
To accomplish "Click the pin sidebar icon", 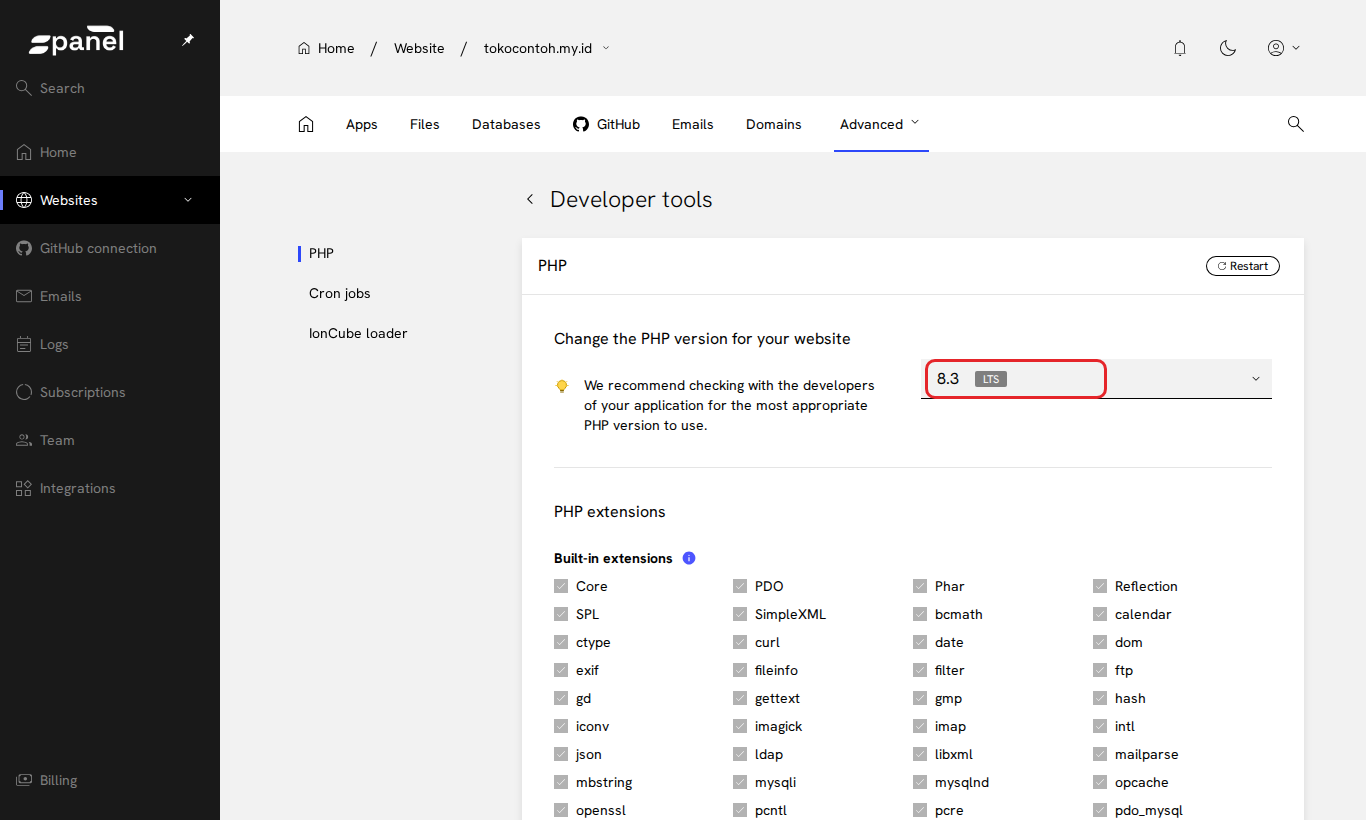I will point(188,40).
